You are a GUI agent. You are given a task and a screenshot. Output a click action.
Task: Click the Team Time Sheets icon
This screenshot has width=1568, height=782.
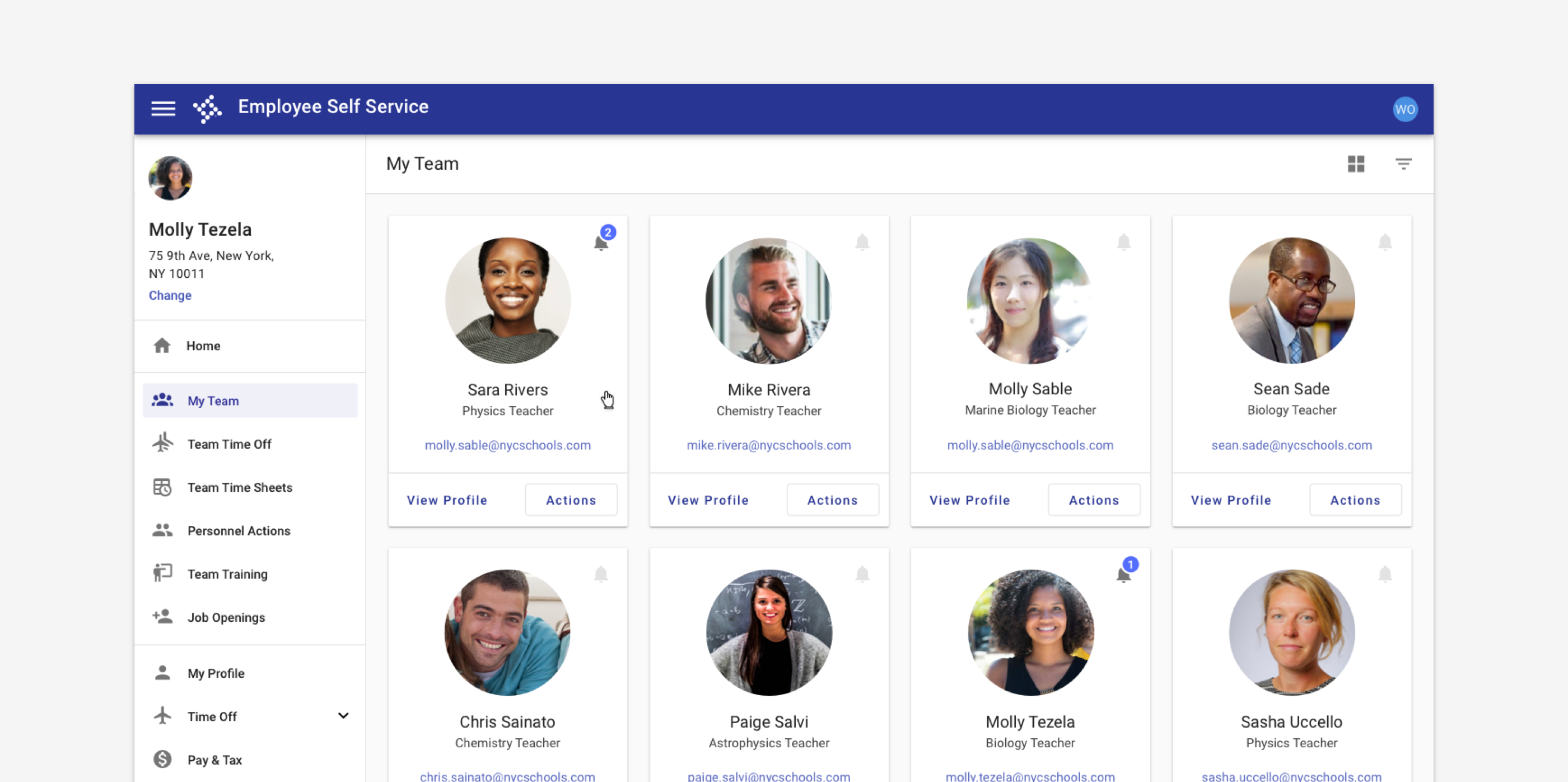[x=162, y=487]
